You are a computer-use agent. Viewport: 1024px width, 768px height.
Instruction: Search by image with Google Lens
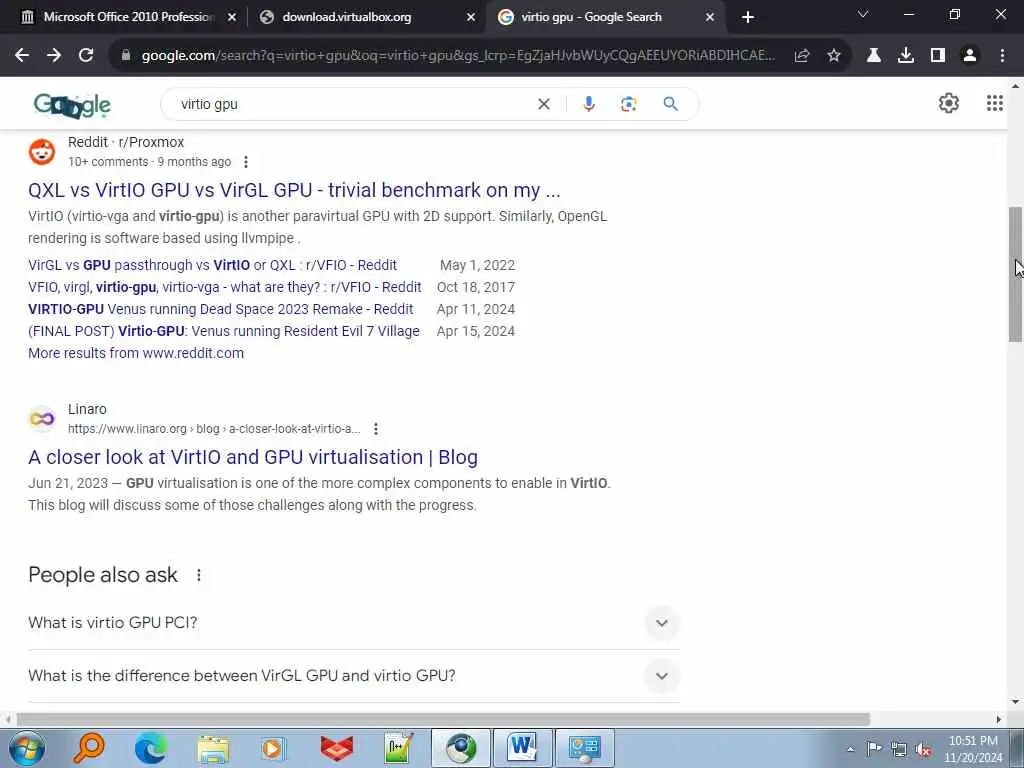[628, 104]
